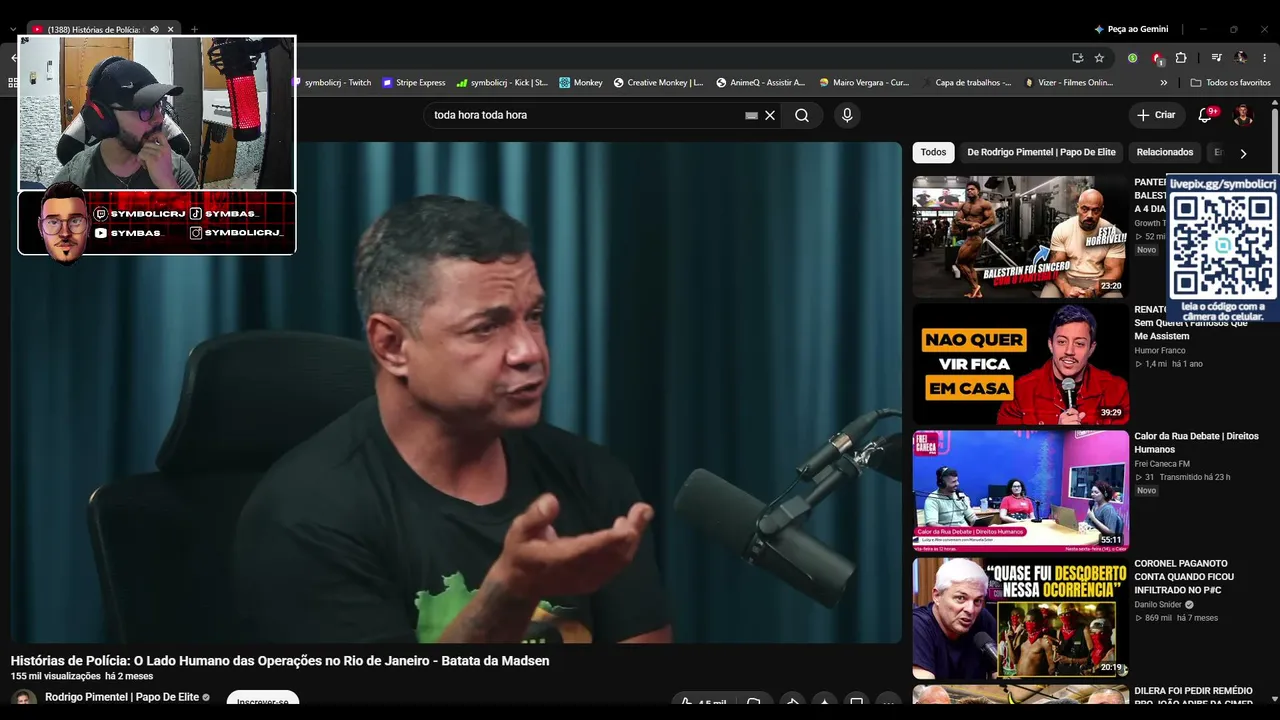Open the tab search dropdown arrow
Screen dimensions: 1280x720
[x=12, y=30]
